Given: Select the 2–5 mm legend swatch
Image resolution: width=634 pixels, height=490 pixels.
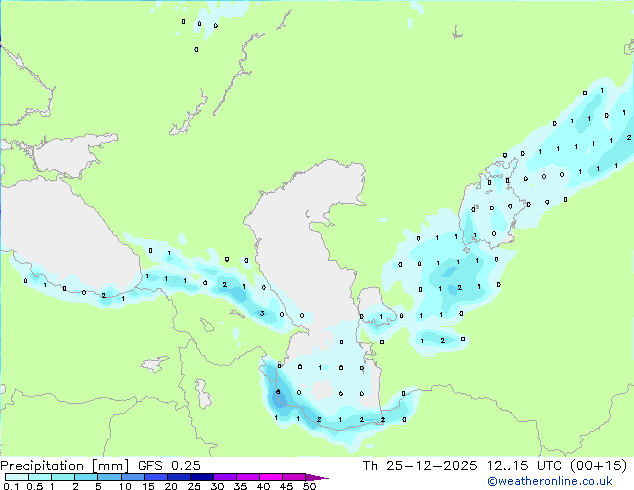Looking at the screenshot, I should [x=86, y=477].
